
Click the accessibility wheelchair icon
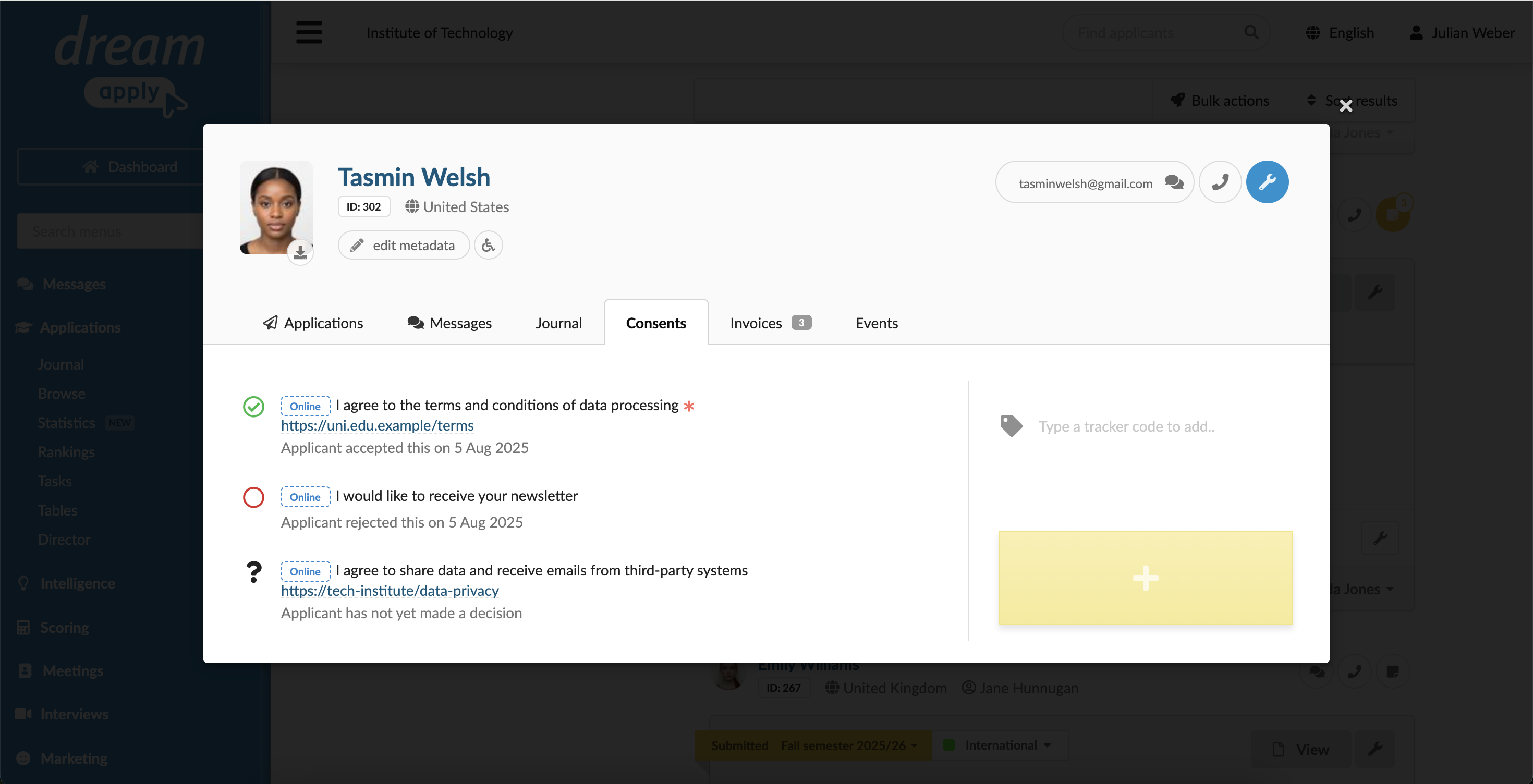[488, 245]
